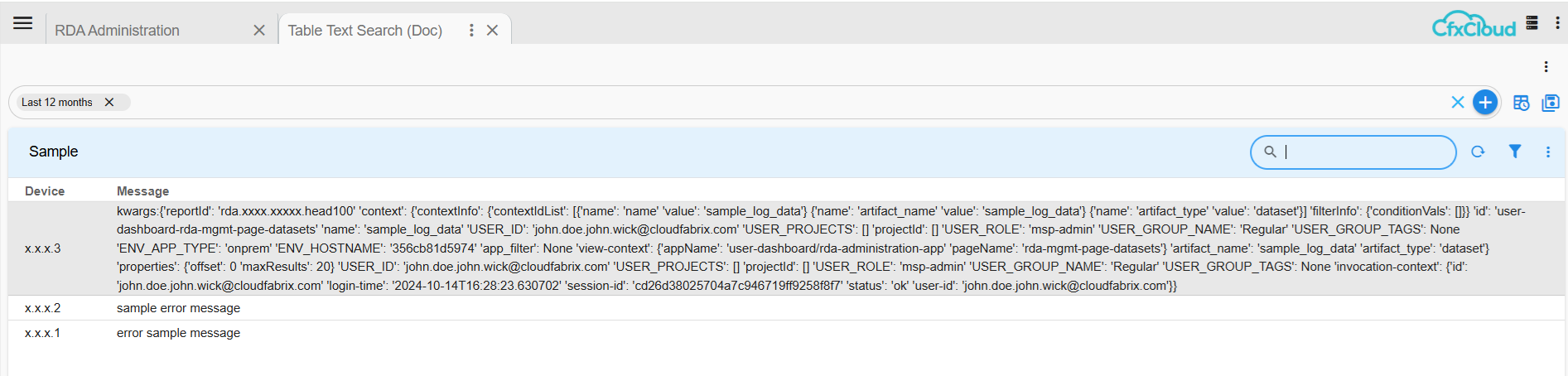The image size is (1568, 376).
Task: Clear all filters in the filter bar
Action: pos(1458,102)
